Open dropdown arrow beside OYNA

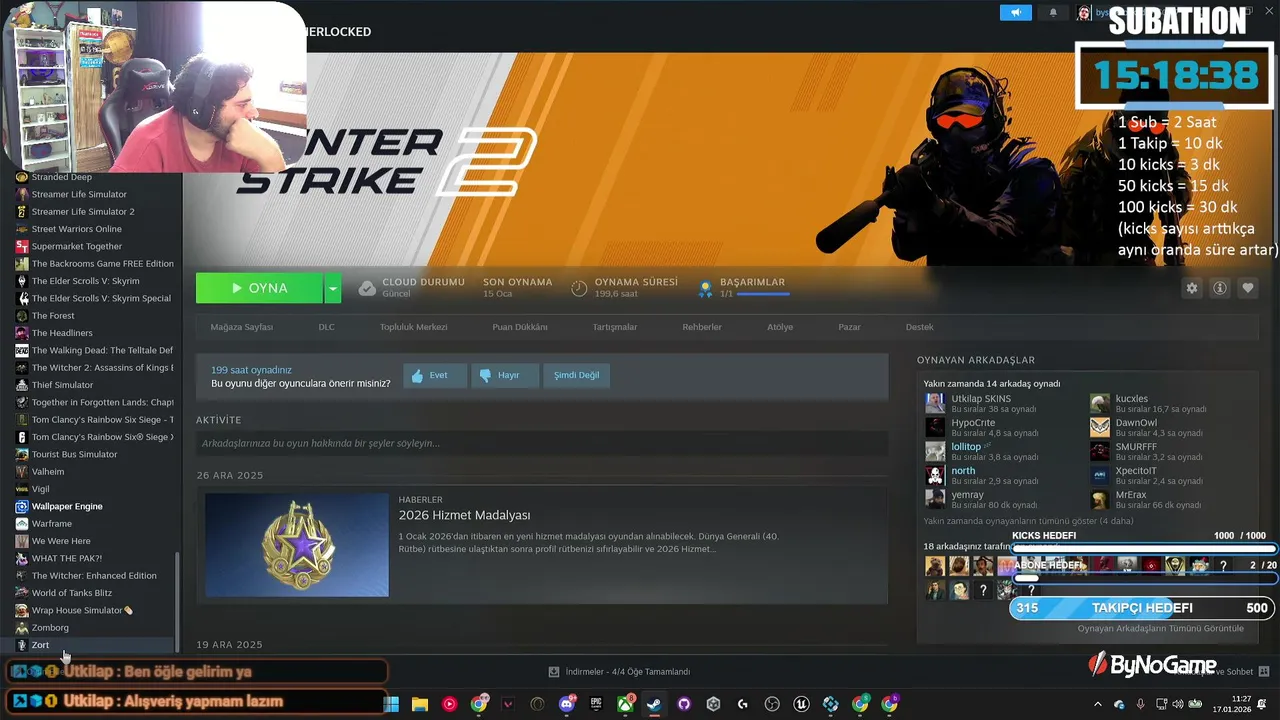333,288
